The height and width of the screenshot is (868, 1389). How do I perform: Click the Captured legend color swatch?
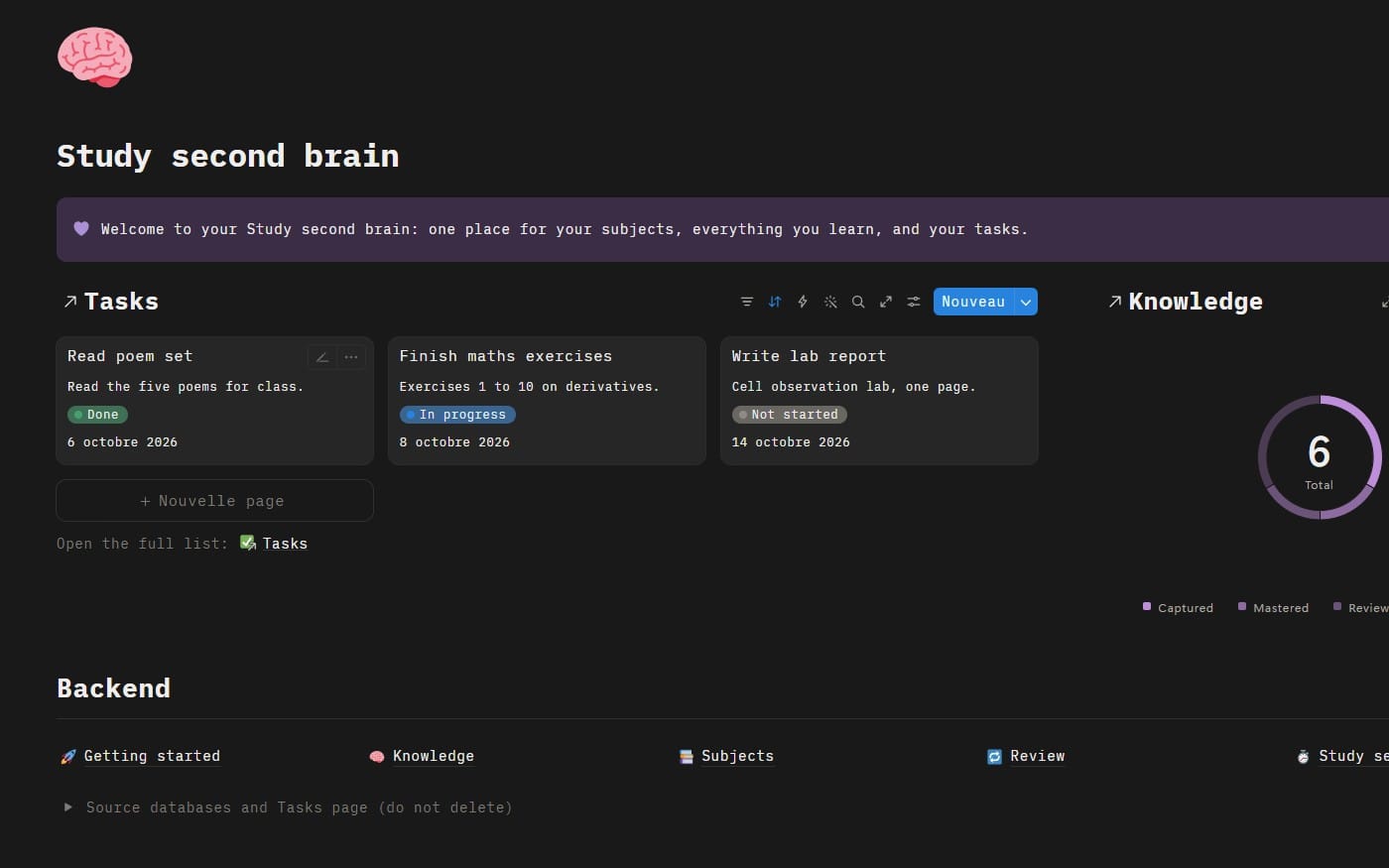1147,606
